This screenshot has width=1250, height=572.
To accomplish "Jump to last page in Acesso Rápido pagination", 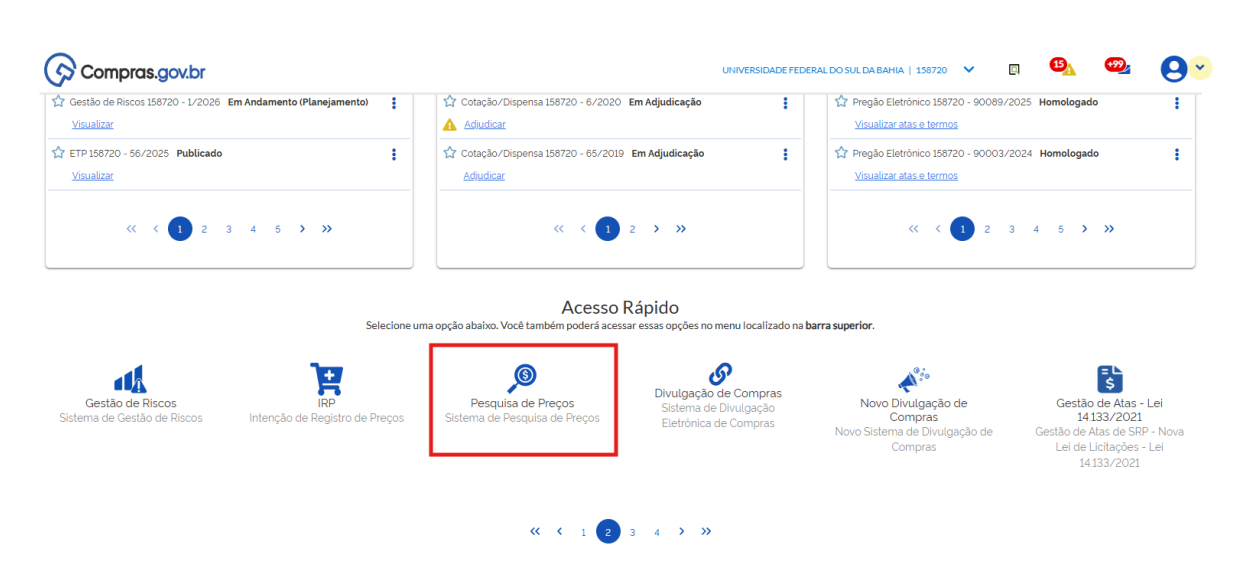I will (706, 531).
